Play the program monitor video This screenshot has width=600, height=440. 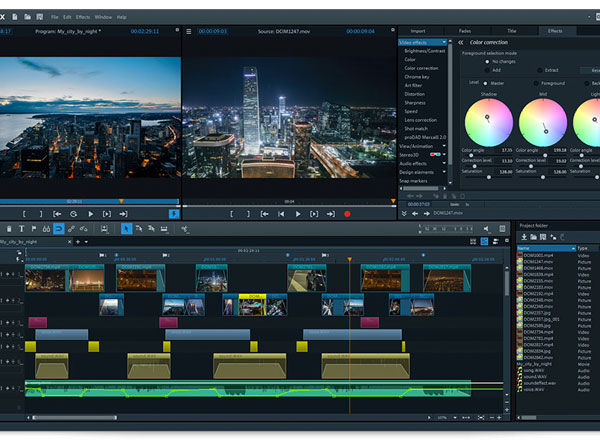pos(90,214)
